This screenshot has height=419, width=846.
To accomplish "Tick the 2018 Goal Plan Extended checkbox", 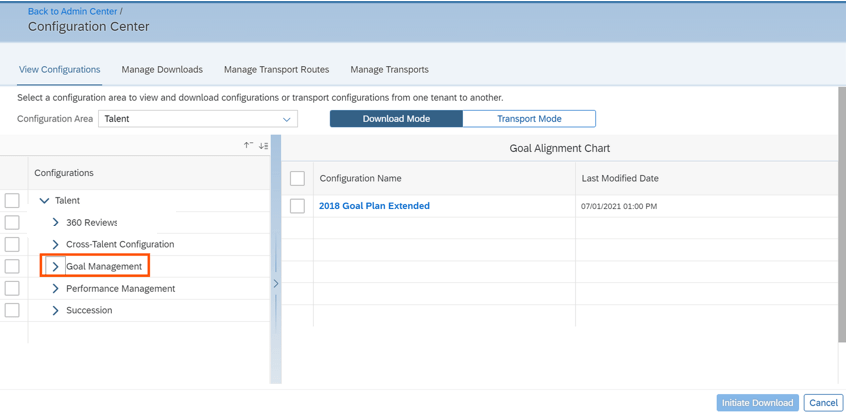I will click(297, 206).
